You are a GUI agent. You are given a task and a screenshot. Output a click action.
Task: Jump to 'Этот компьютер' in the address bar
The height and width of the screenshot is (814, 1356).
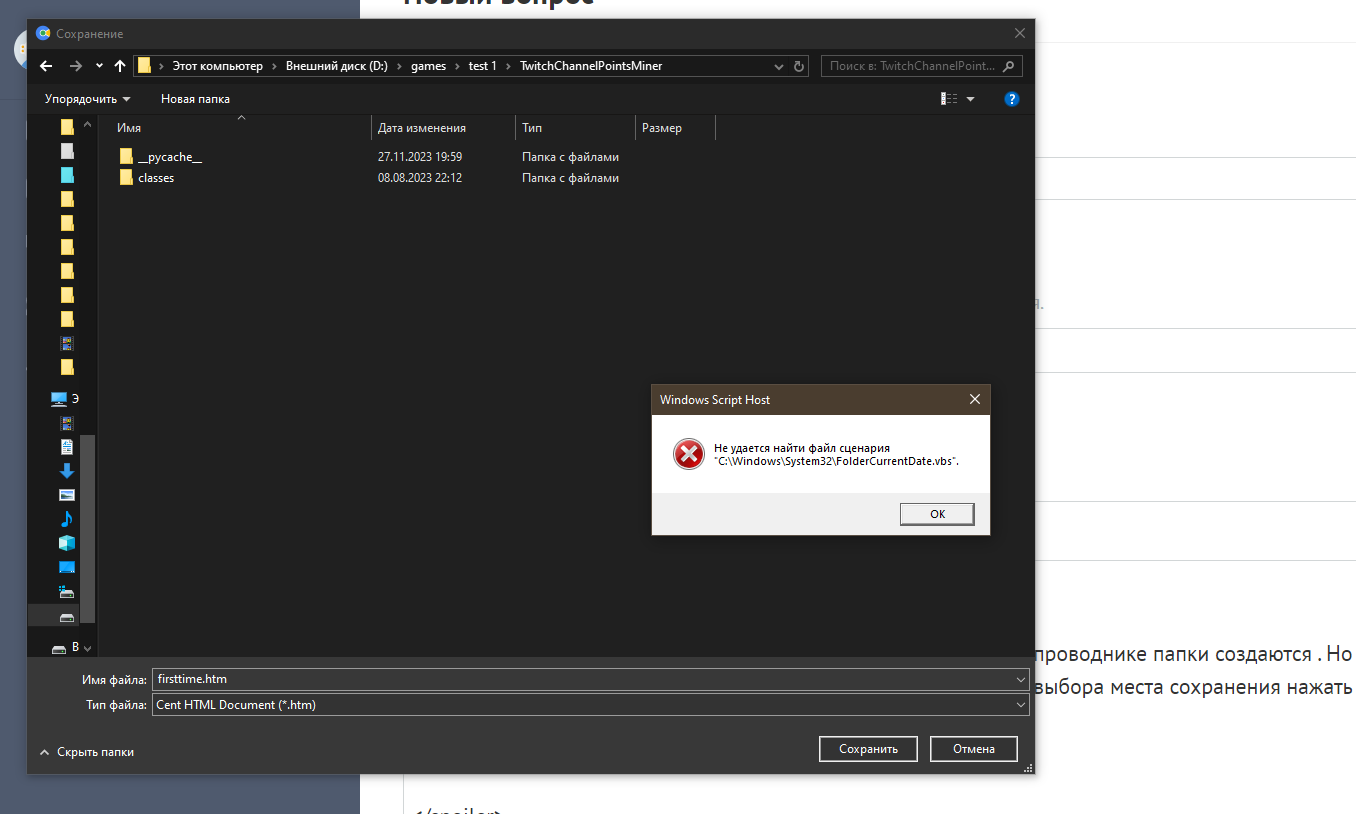[x=217, y=66]
